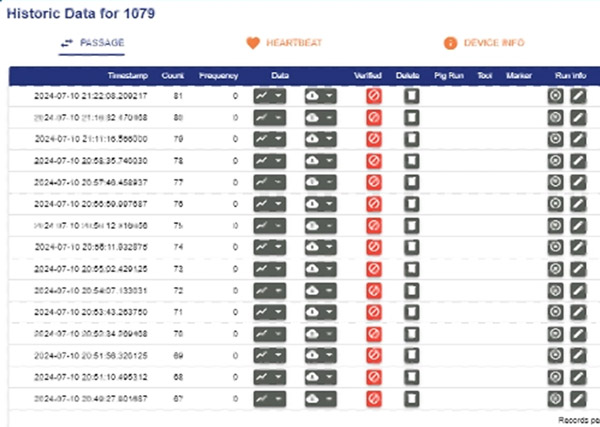The image size is (600, 427).
Task: Open download dropdown for count 74 row
Action: tap(321, 247)
